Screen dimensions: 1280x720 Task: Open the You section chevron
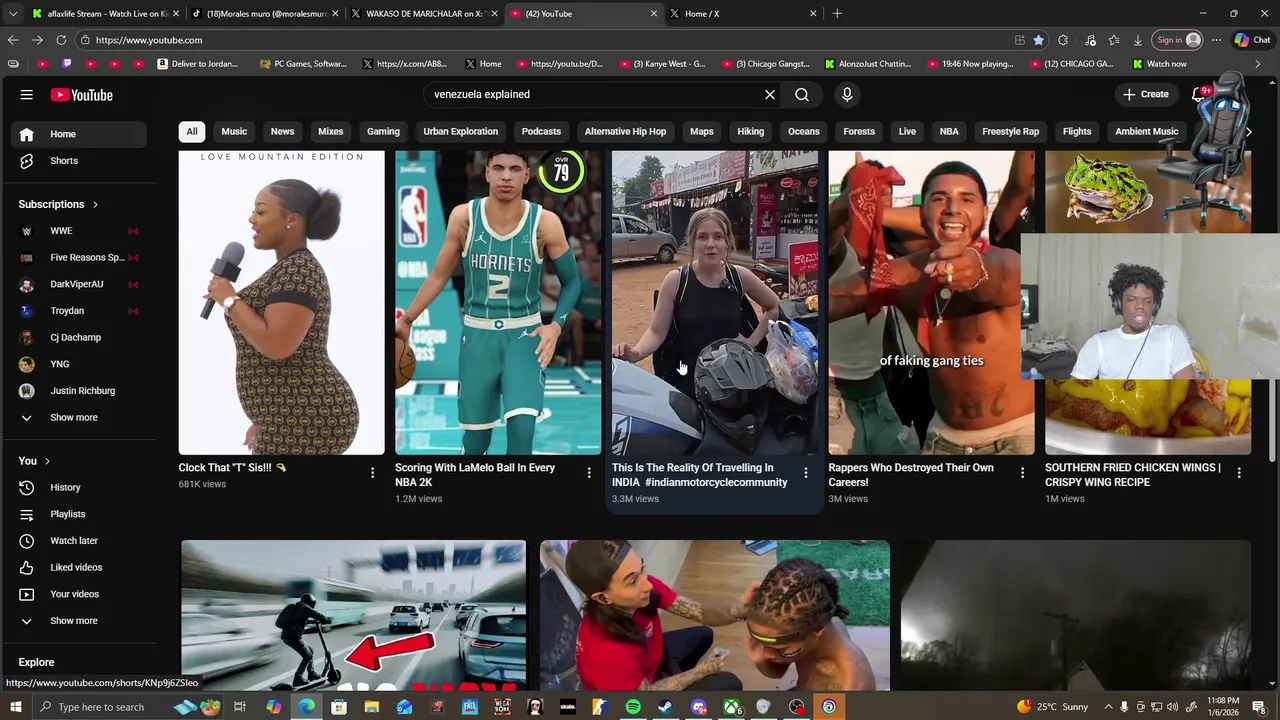pyautogui.click(x=47, y=461)
